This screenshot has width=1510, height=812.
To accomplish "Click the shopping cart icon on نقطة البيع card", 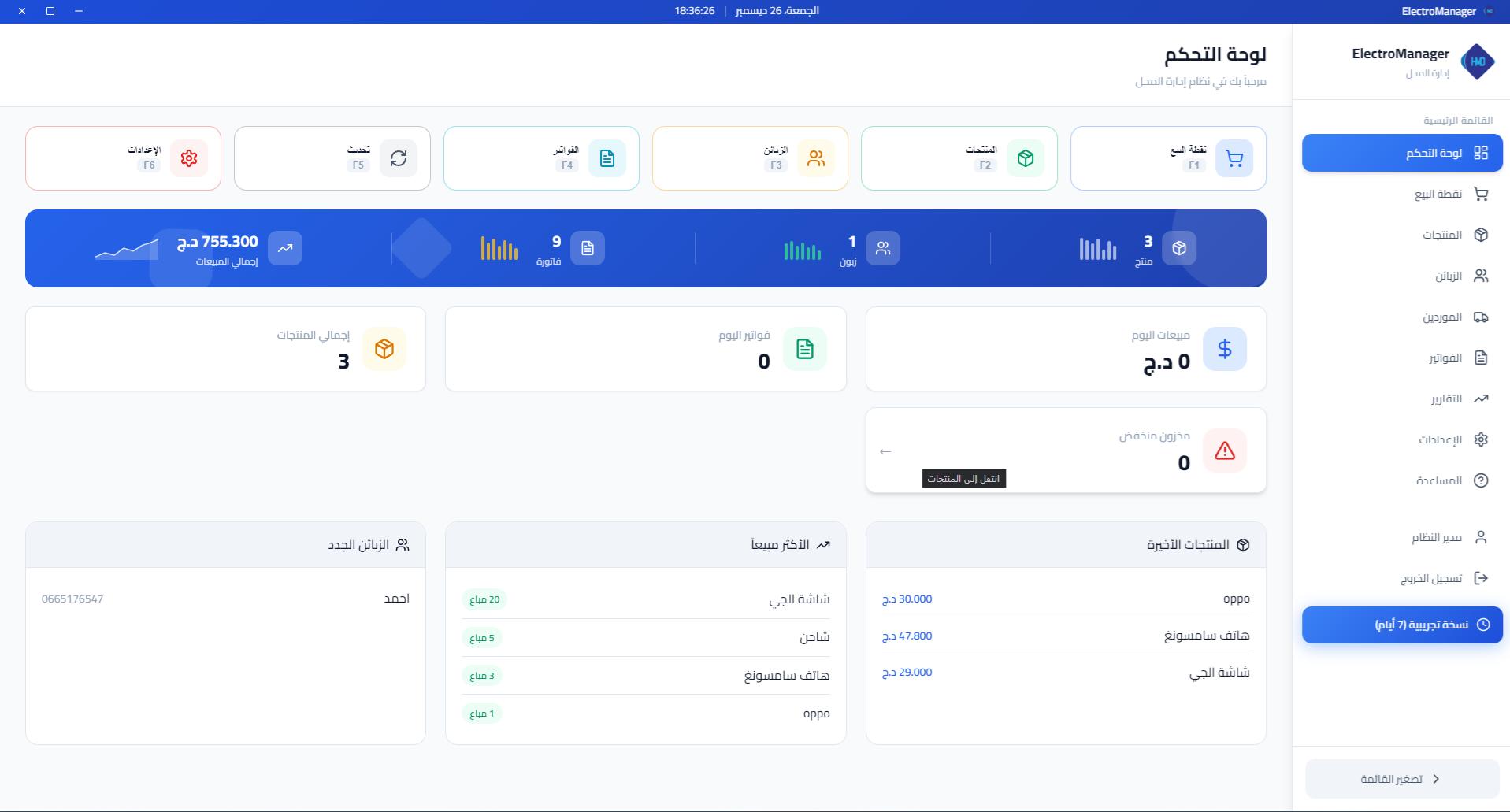I will (x=1234, y=158).
